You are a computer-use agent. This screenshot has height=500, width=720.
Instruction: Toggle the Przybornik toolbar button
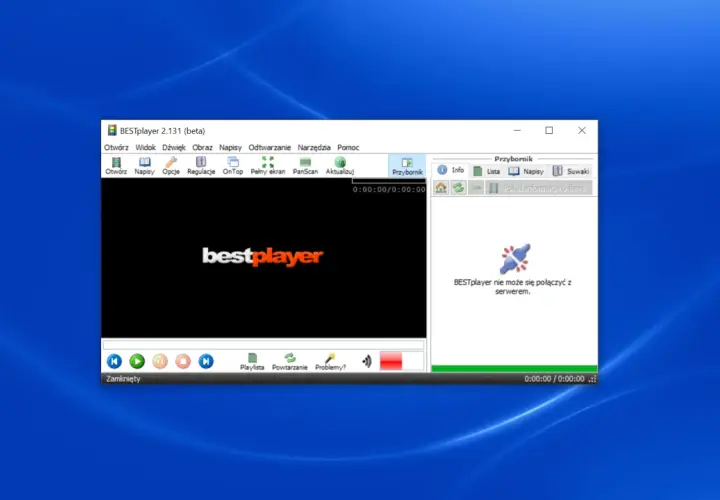[x=407, y=166]
